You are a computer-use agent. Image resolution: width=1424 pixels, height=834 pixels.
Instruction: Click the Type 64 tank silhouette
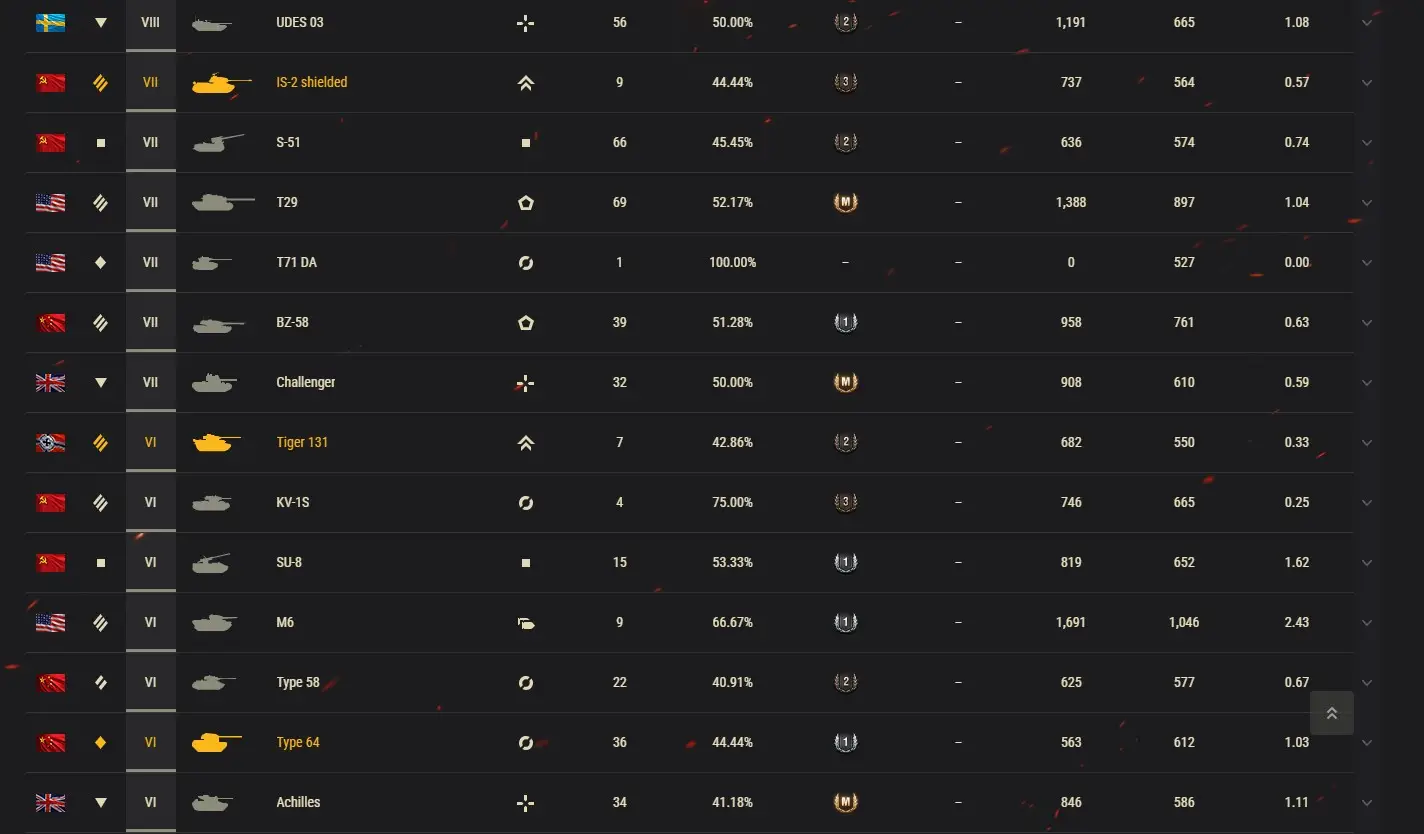(215, 743)
